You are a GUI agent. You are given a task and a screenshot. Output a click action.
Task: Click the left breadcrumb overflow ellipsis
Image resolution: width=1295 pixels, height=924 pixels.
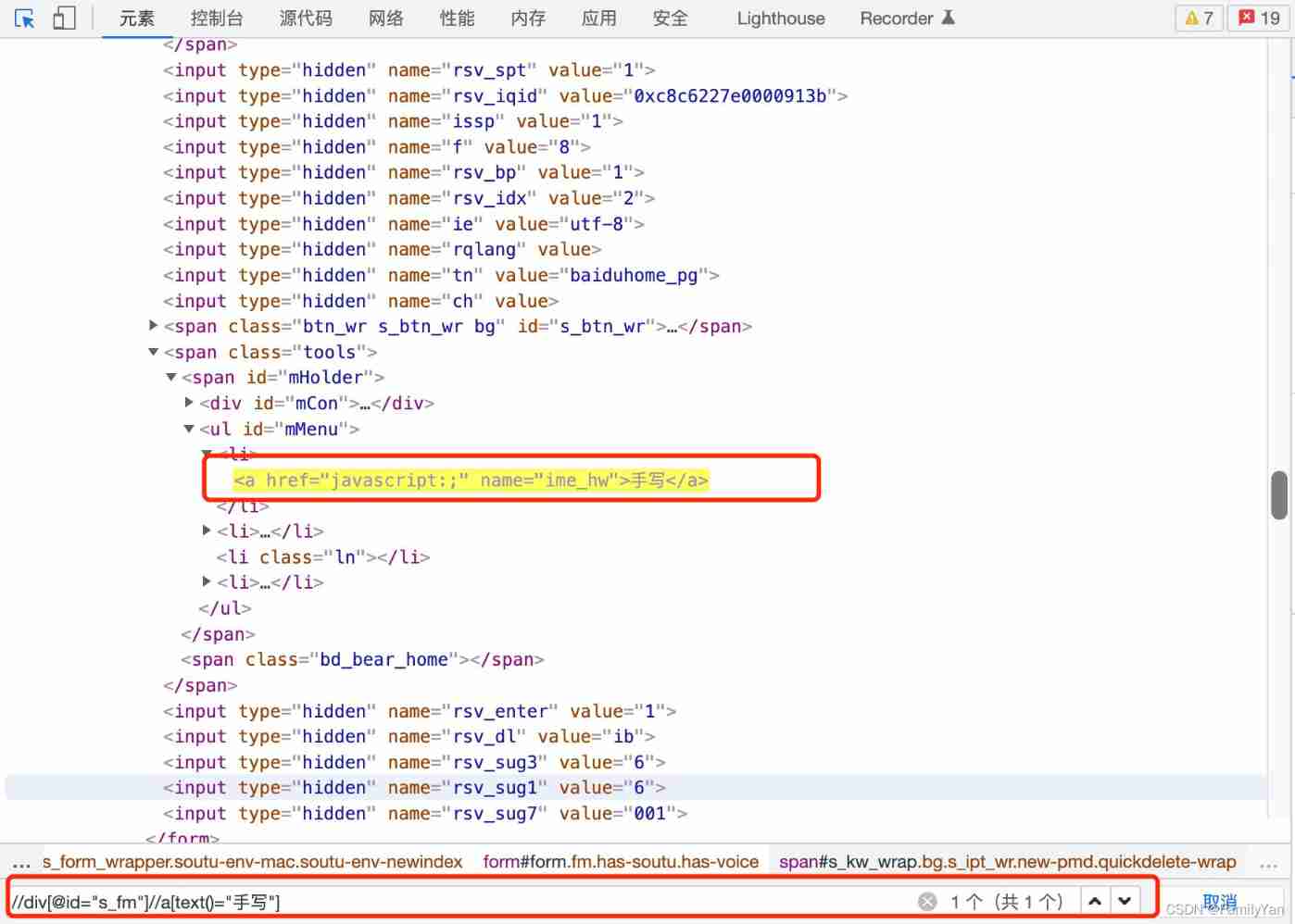21,863
